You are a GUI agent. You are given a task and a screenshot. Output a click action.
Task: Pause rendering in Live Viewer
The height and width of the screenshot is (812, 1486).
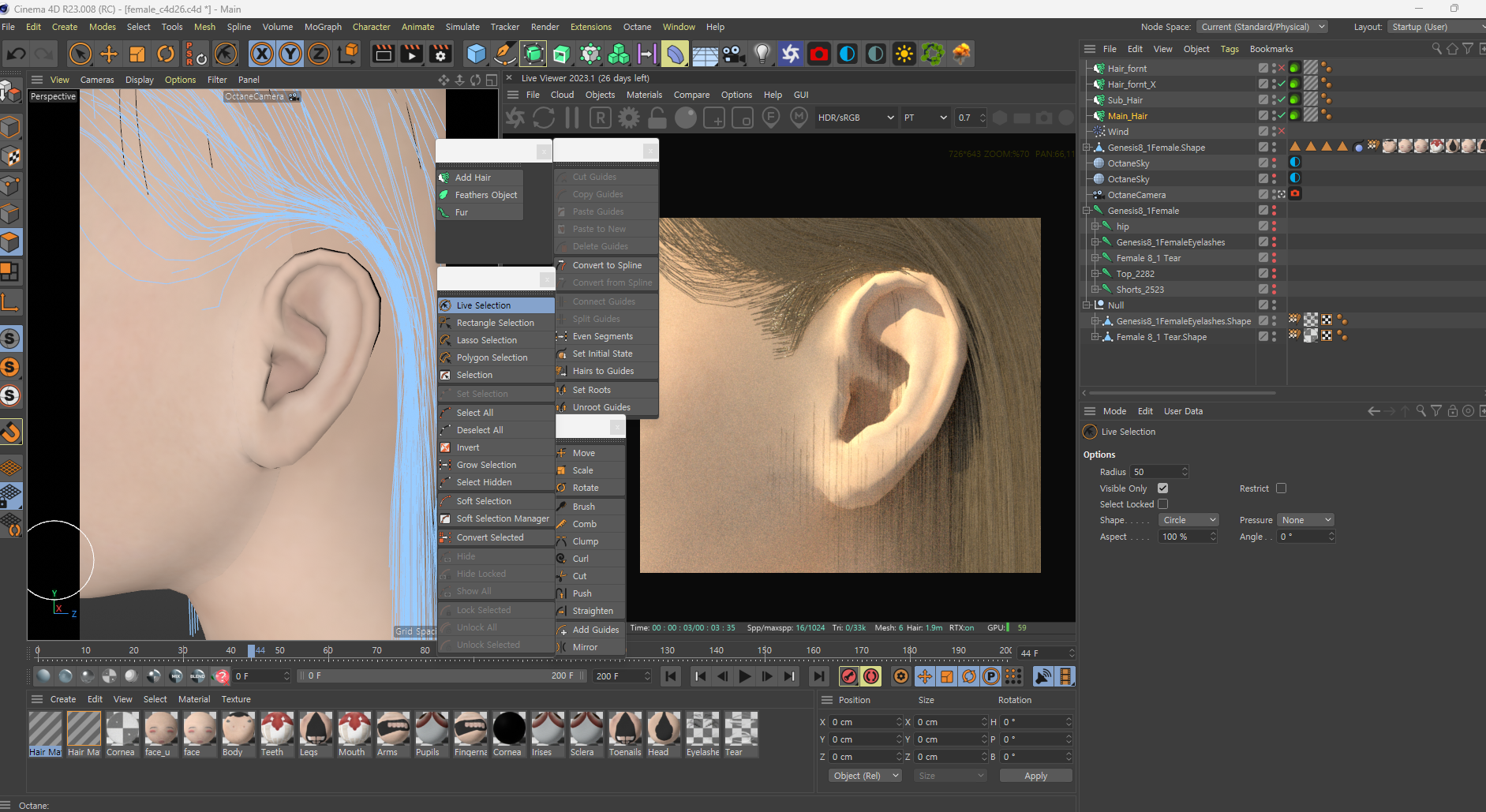(572, 118)
